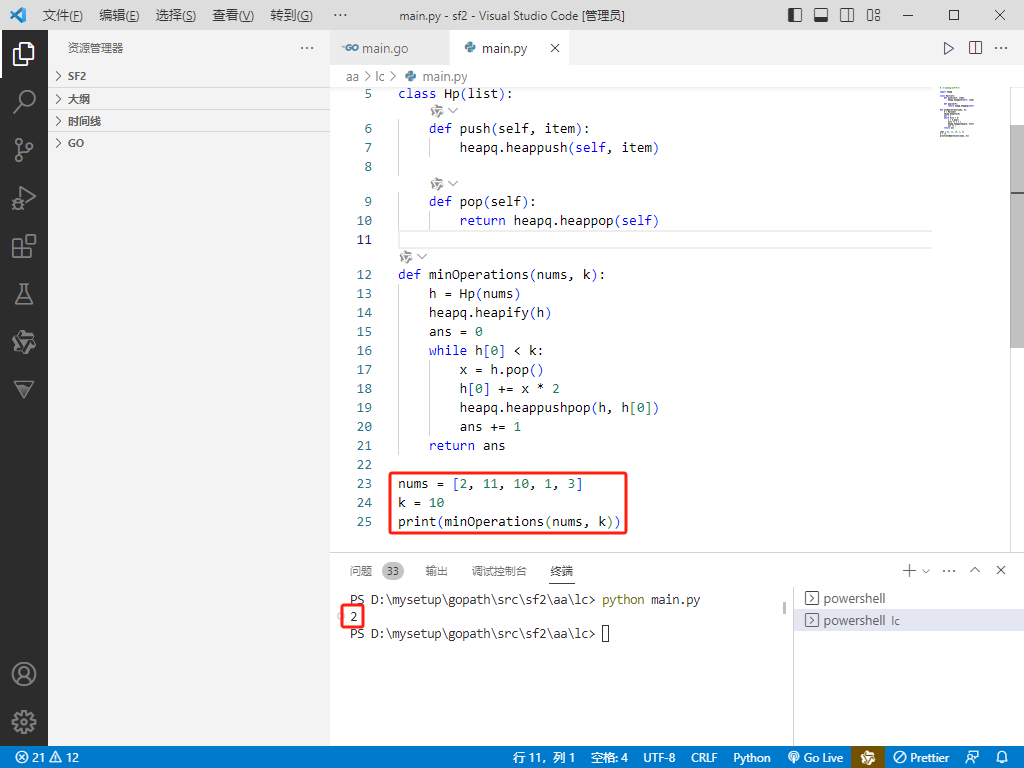Click the errors and warnings status bar item
1024x768 pixels.
[47, 758]
